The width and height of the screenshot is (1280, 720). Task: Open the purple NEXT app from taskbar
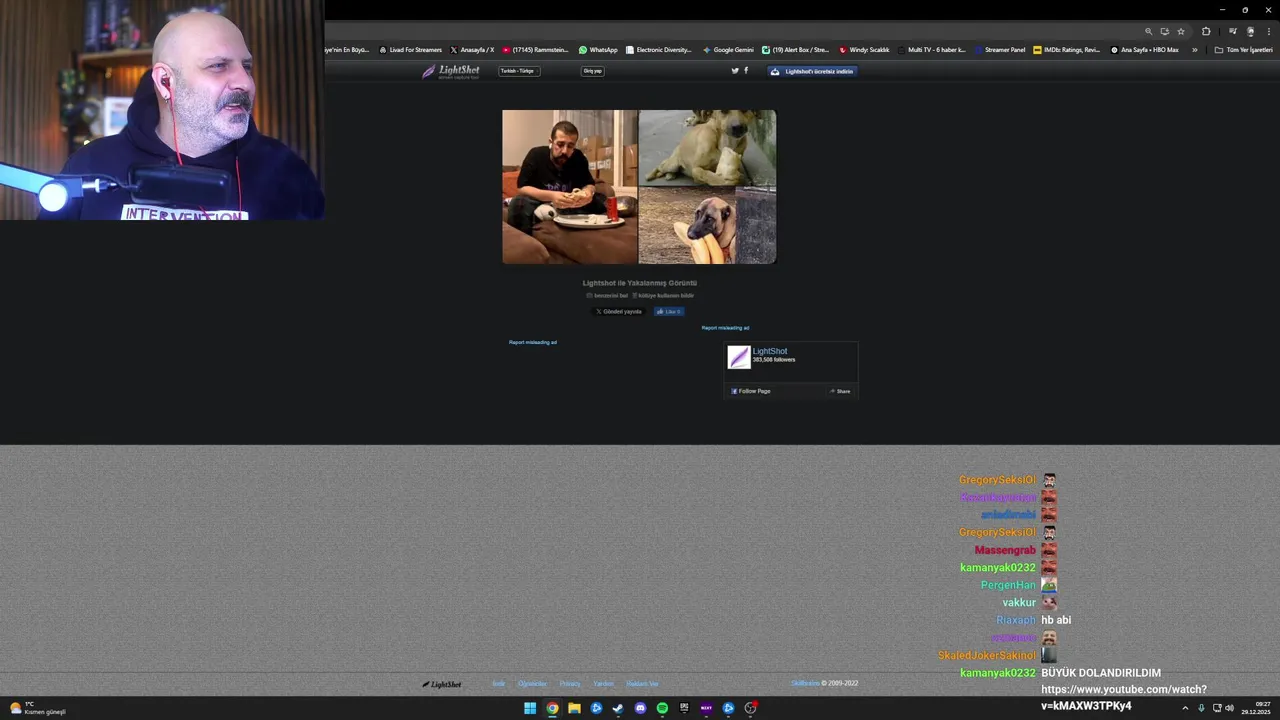coord(706,708)
